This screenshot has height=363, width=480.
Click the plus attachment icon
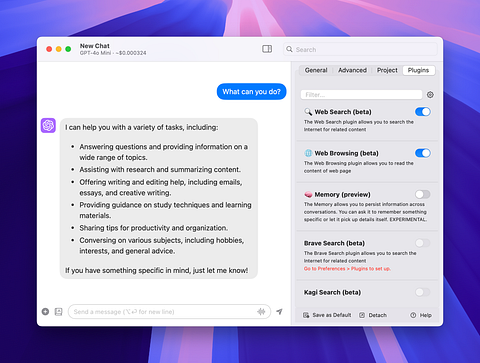point(45,312)
